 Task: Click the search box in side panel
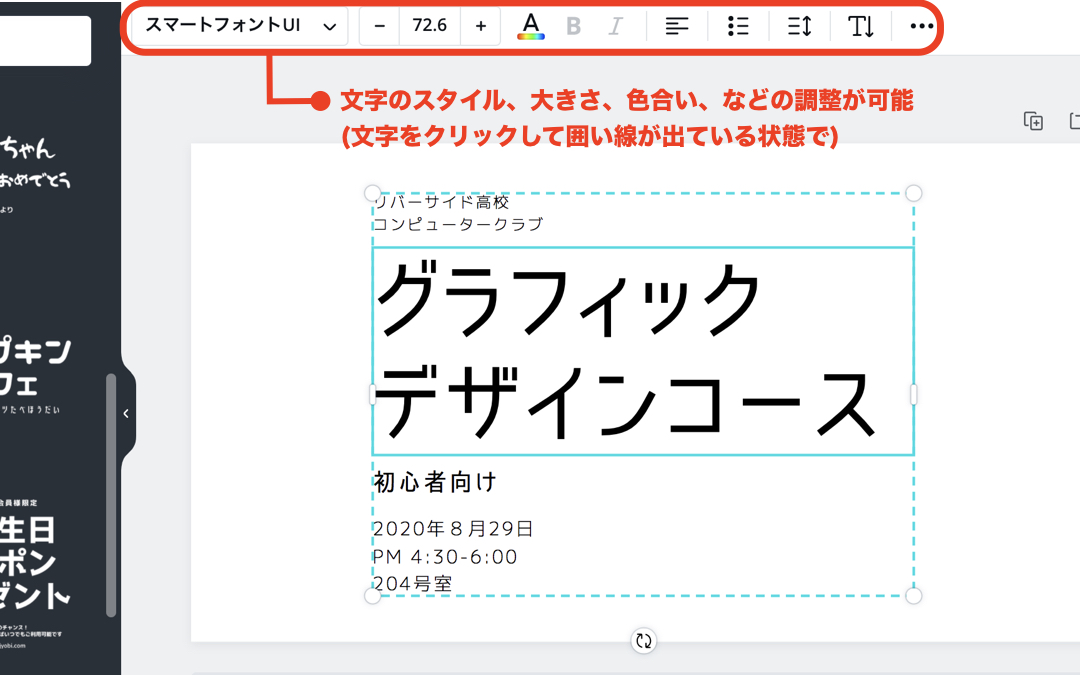(x=45, y=40)
